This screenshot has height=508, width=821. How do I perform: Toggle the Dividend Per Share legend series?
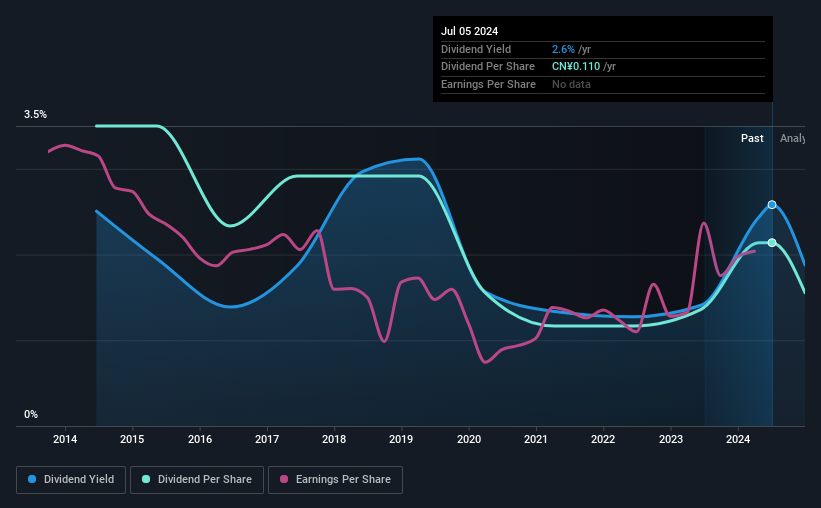(197, 480)
